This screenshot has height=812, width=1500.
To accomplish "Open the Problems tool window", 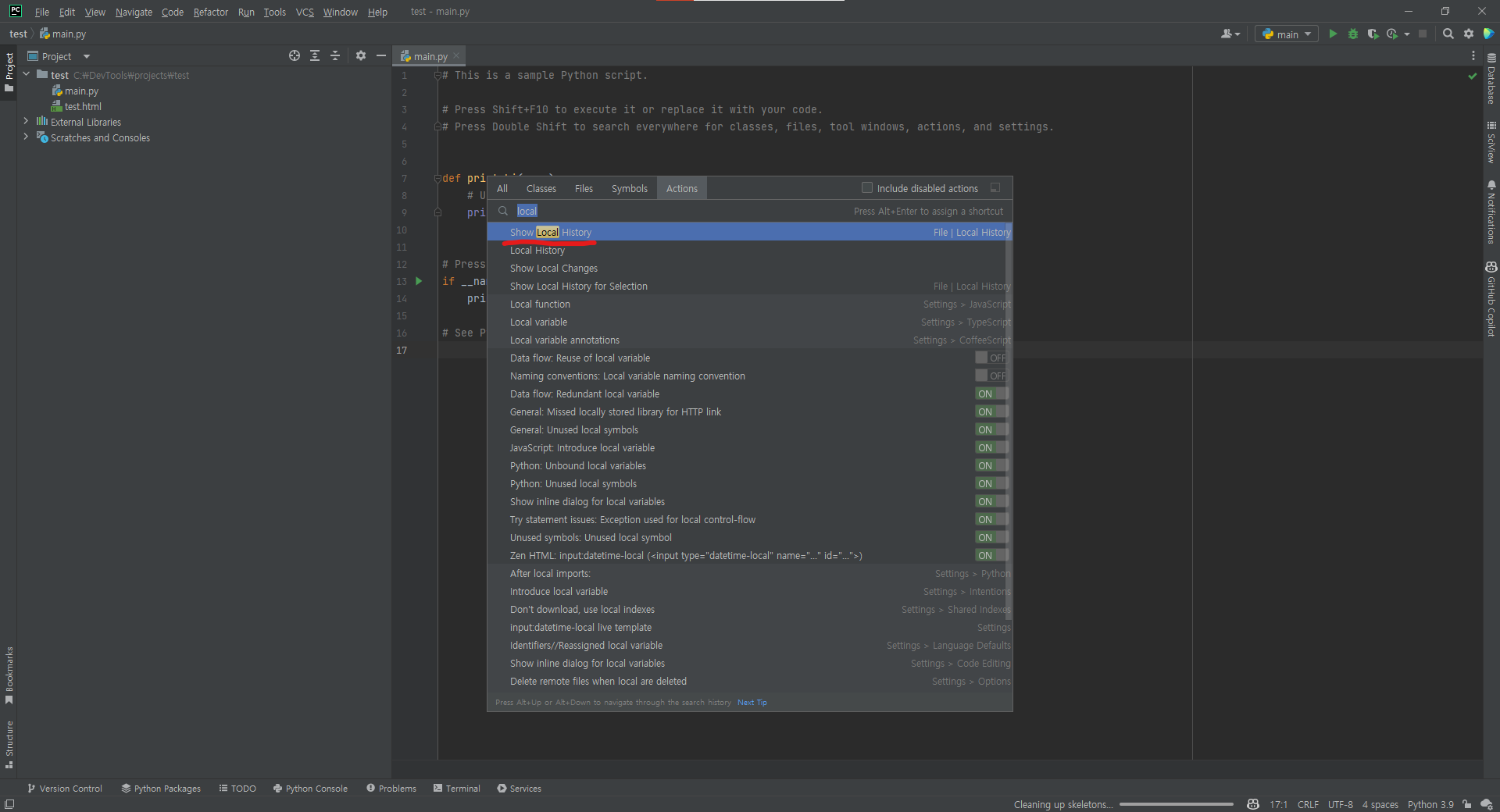I will [x=391, y=789].
